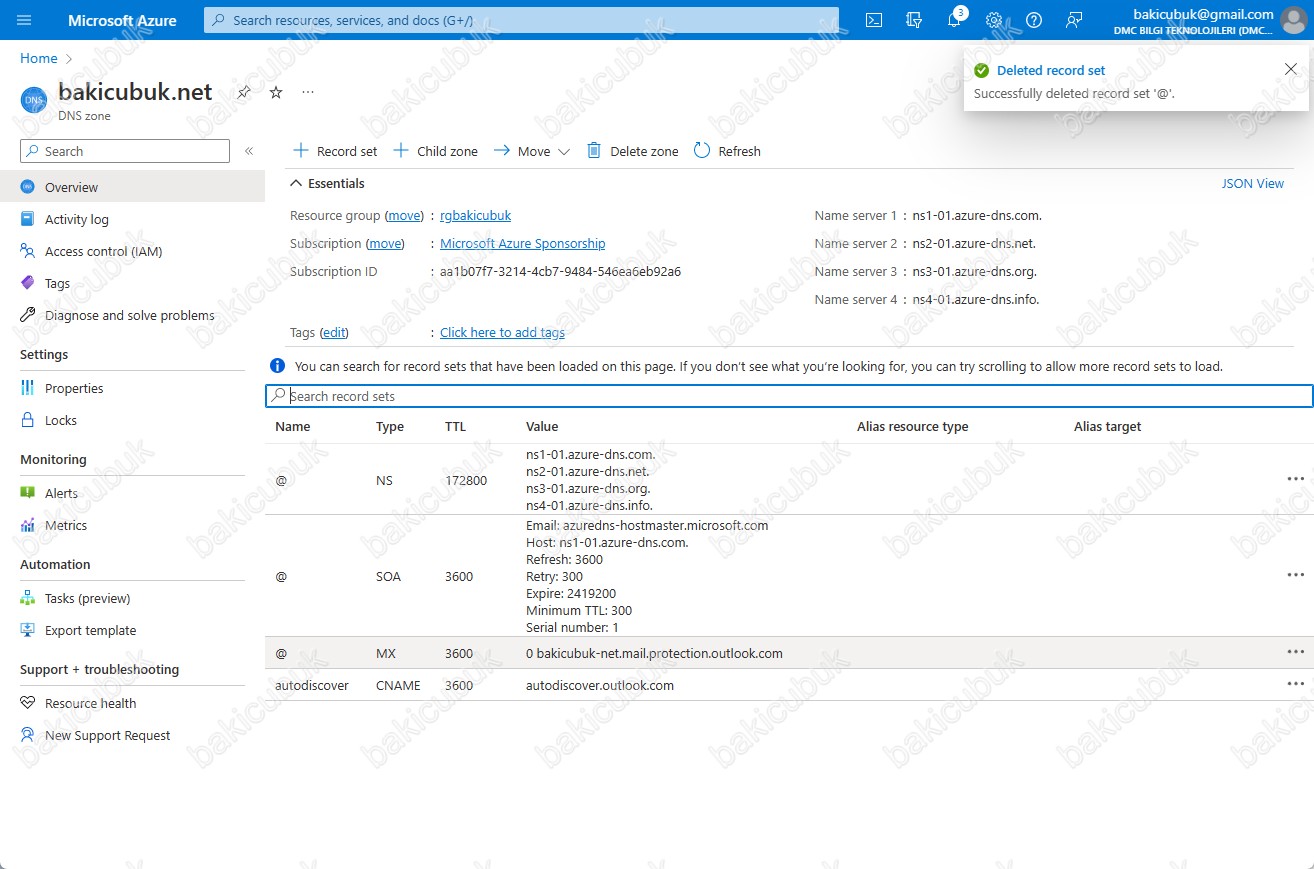Open Cloud Shell from the top bar
The height and width of the screenshot is (869, 1314).
click(874, 20)
